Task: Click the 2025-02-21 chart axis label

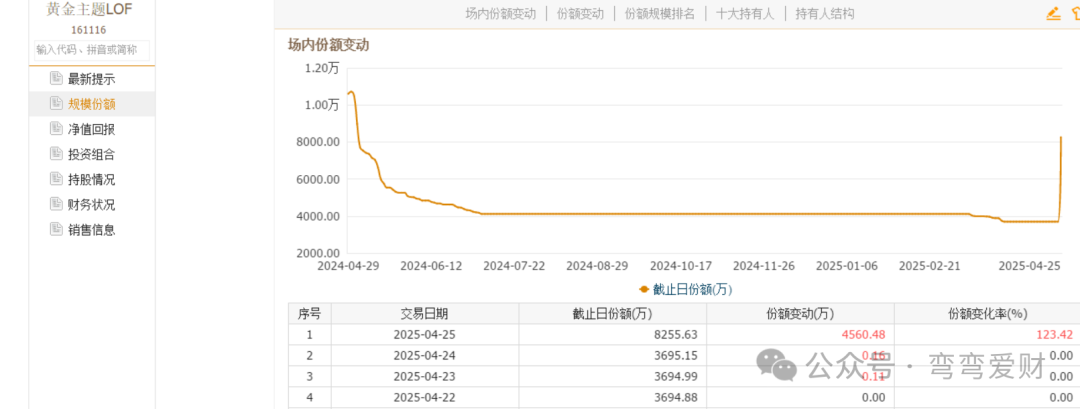Action: click(x=931, y=266)
